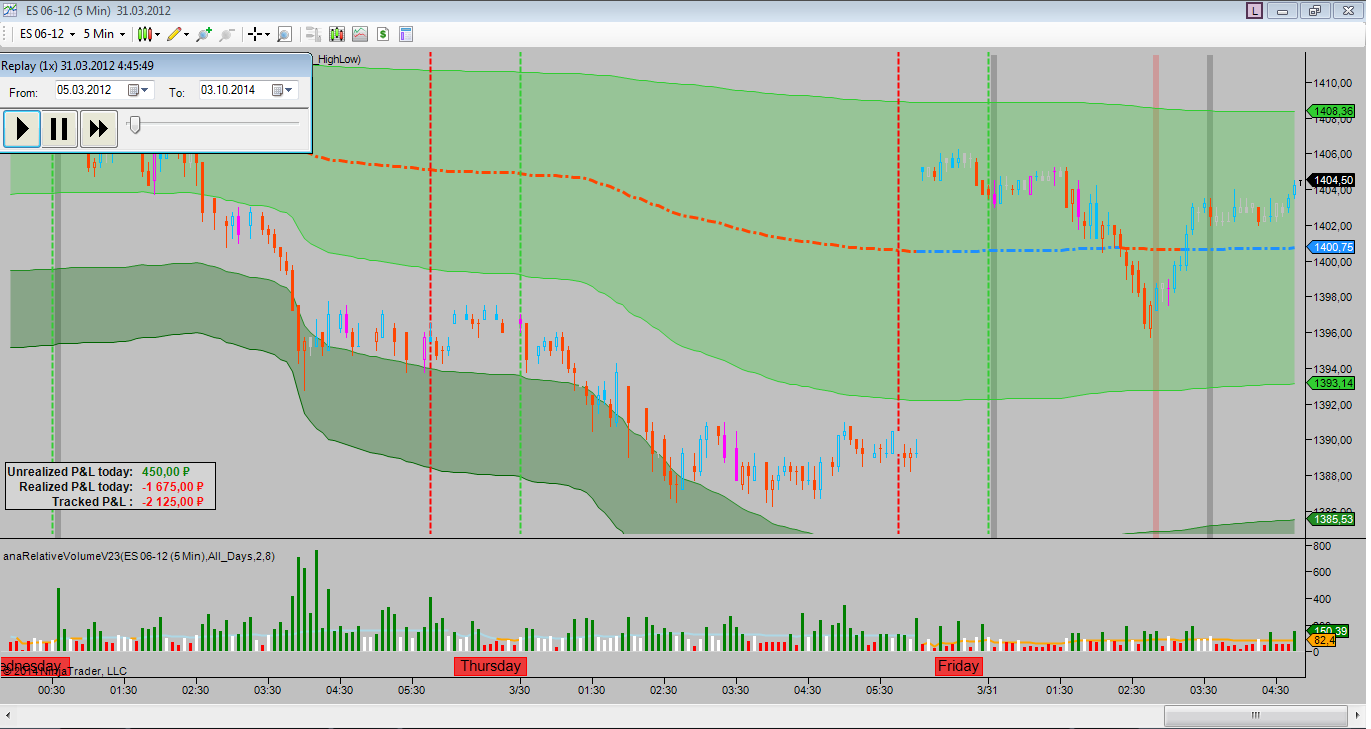Click the Tracked P&L value -2 125,00
This screenshot has width=1371, height=729.
pos(174,501)
